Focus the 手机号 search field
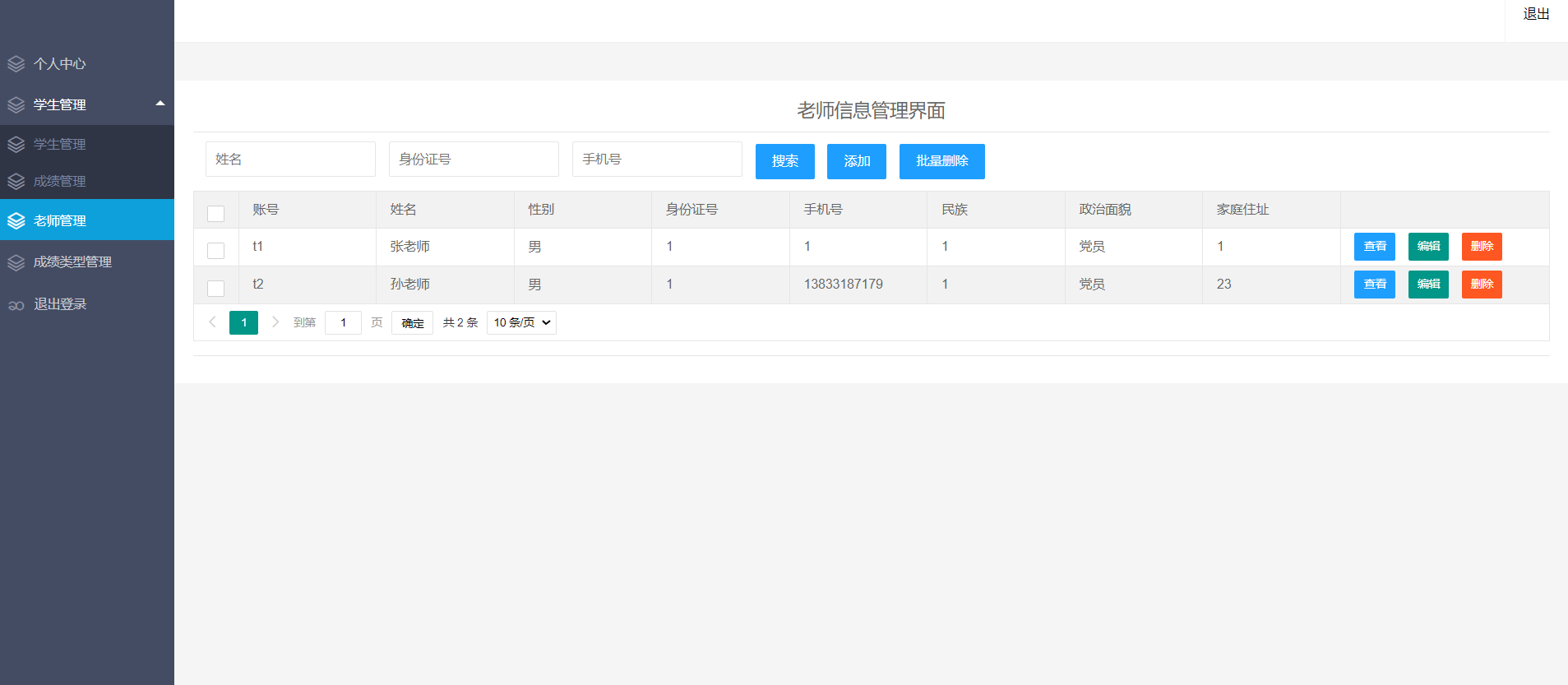Image resolution: width=1568 pixels, height=685 pixels. coord(657,159)
